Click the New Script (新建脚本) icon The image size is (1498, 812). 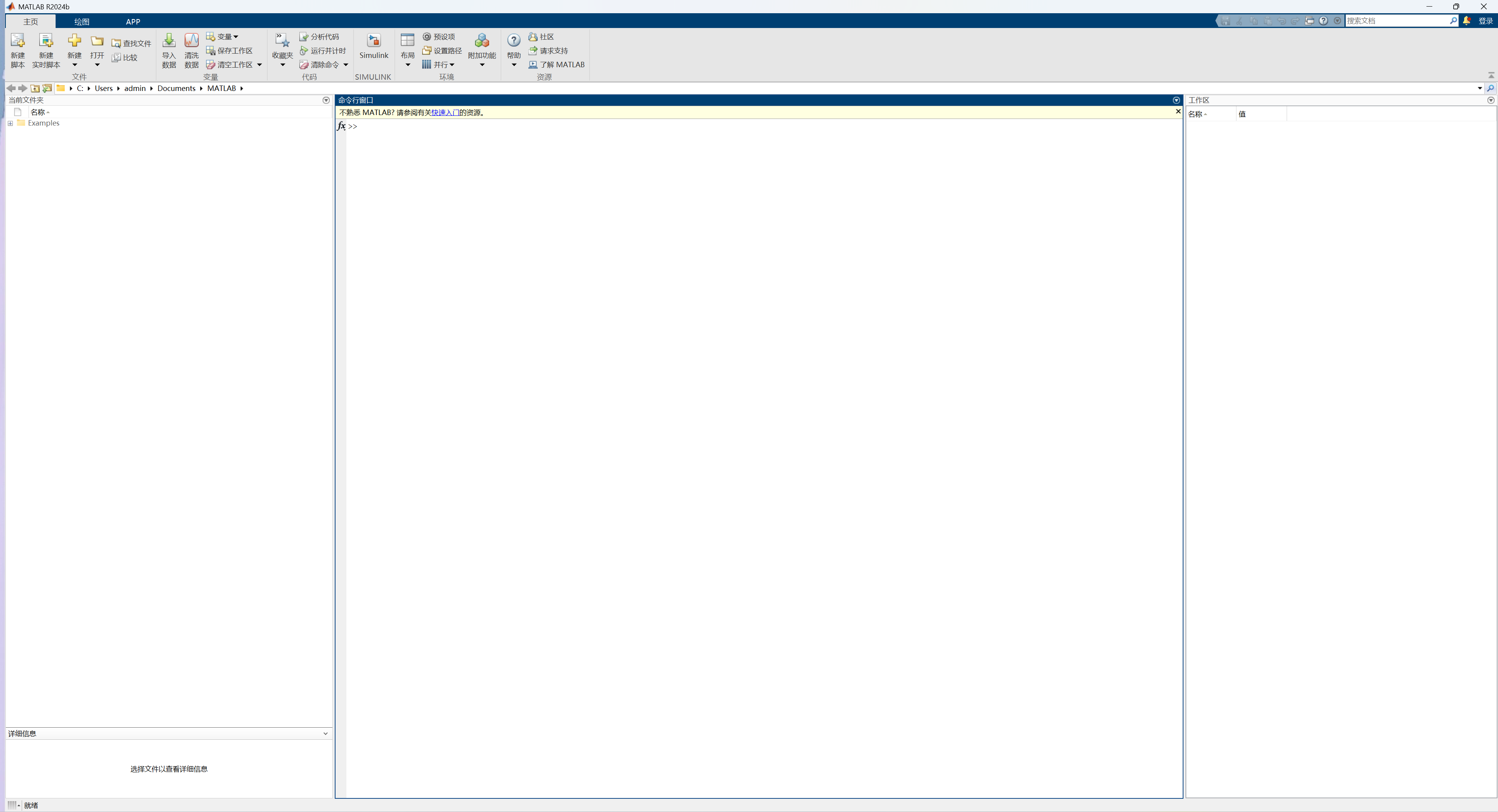click(x=17, y=41)
